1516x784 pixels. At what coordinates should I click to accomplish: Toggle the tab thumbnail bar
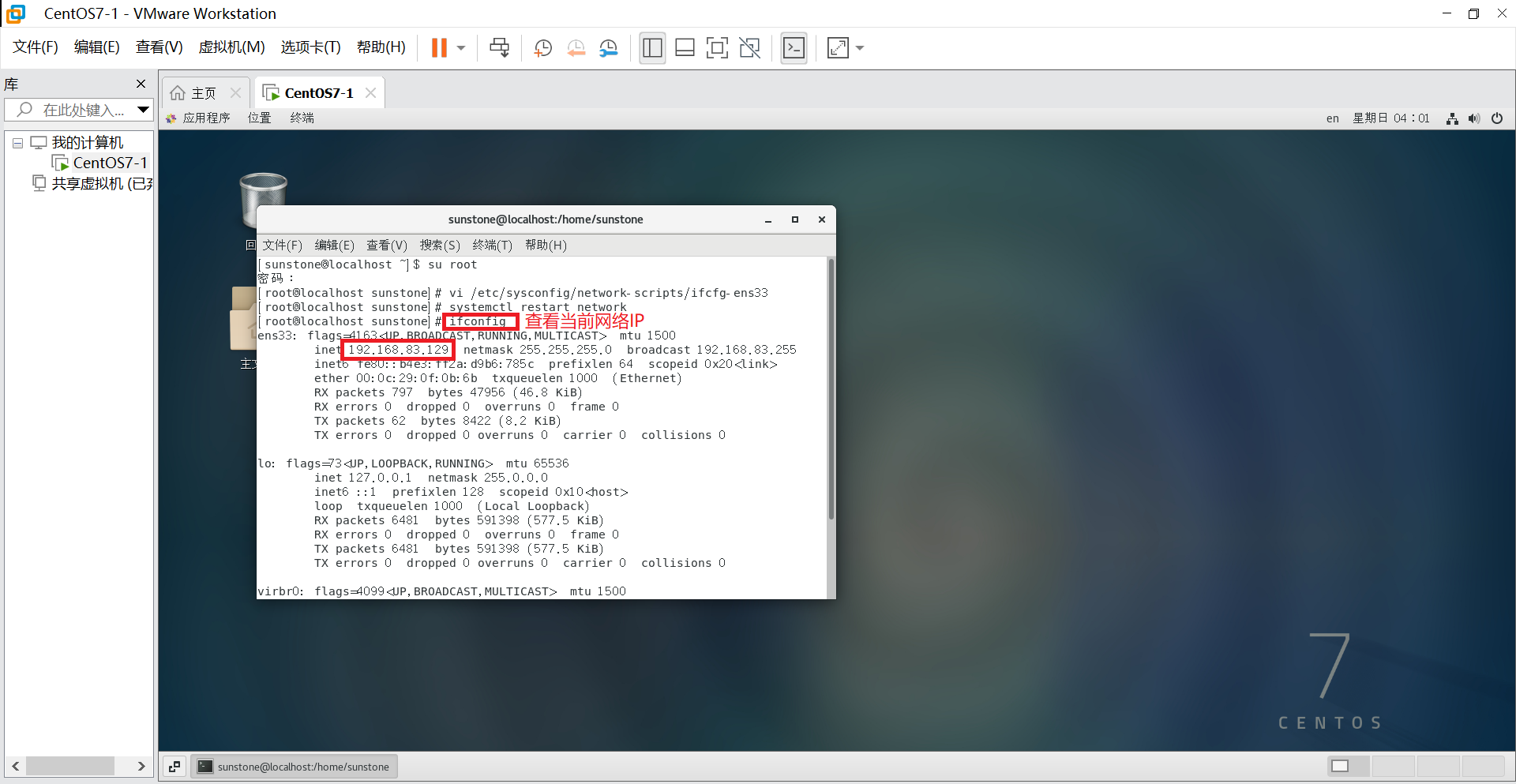tap(685, 47)
